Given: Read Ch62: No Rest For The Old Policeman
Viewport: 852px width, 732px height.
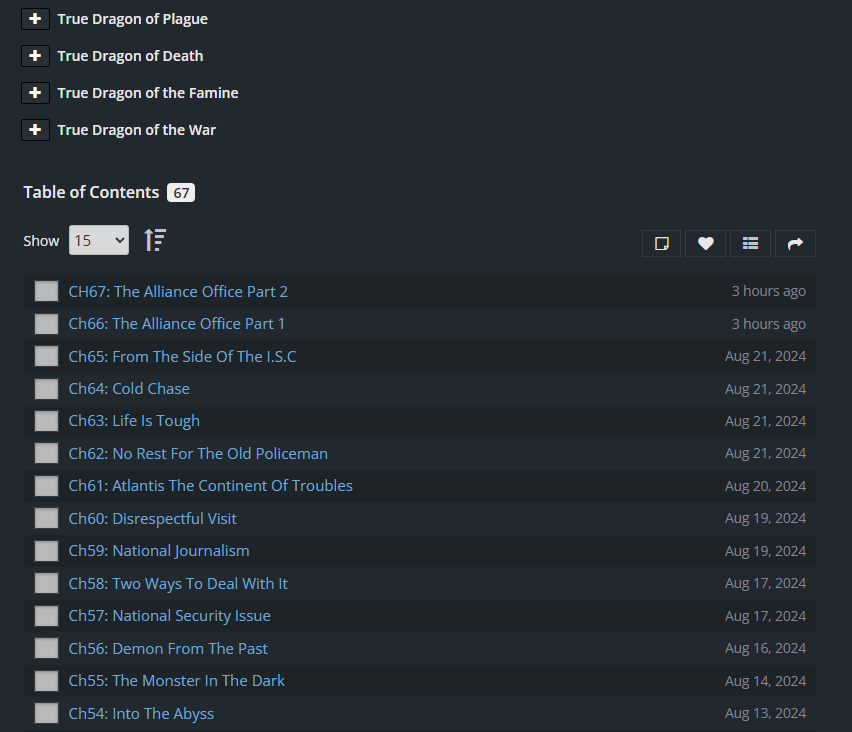Looking at the screenshot, I should (x=198, y=453).
